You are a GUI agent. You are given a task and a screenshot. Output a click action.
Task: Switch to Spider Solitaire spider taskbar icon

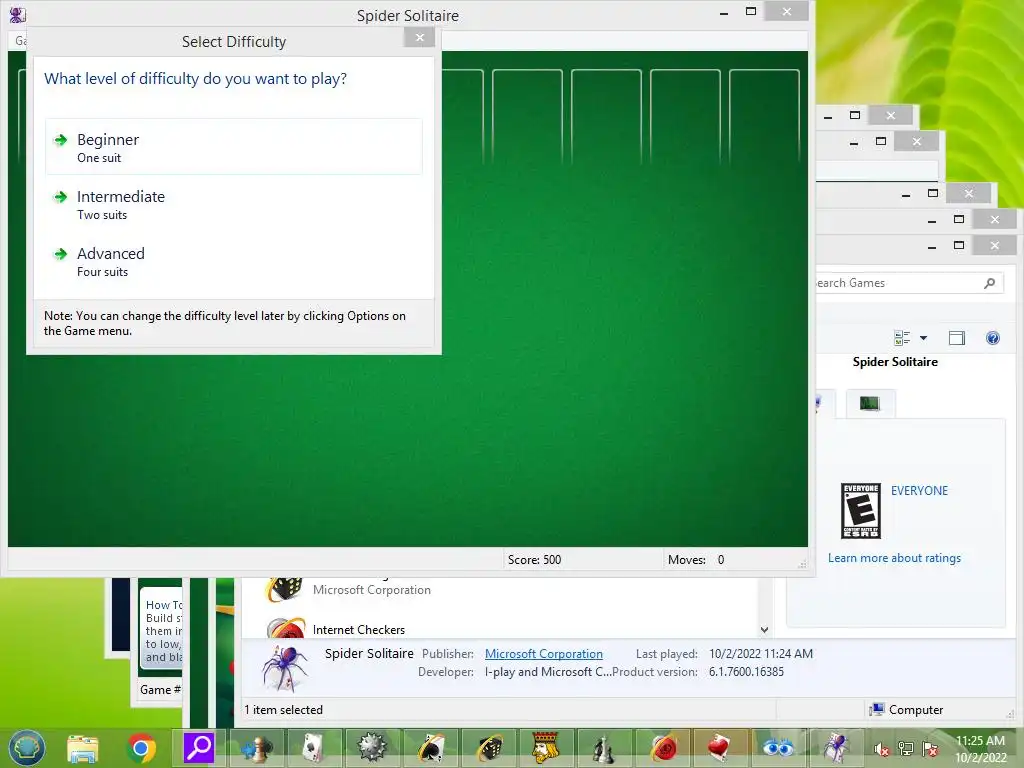click(837, 748)
